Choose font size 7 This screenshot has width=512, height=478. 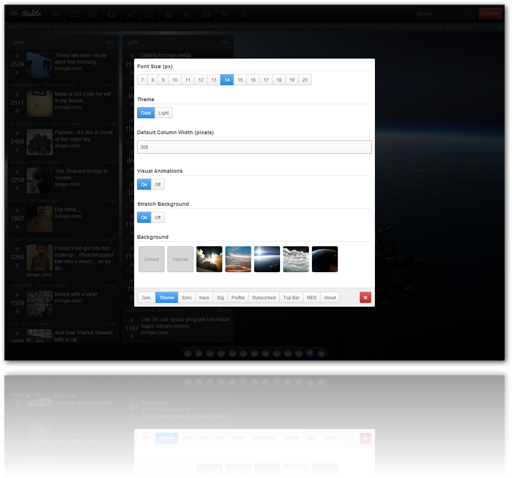tap(142, 80)
